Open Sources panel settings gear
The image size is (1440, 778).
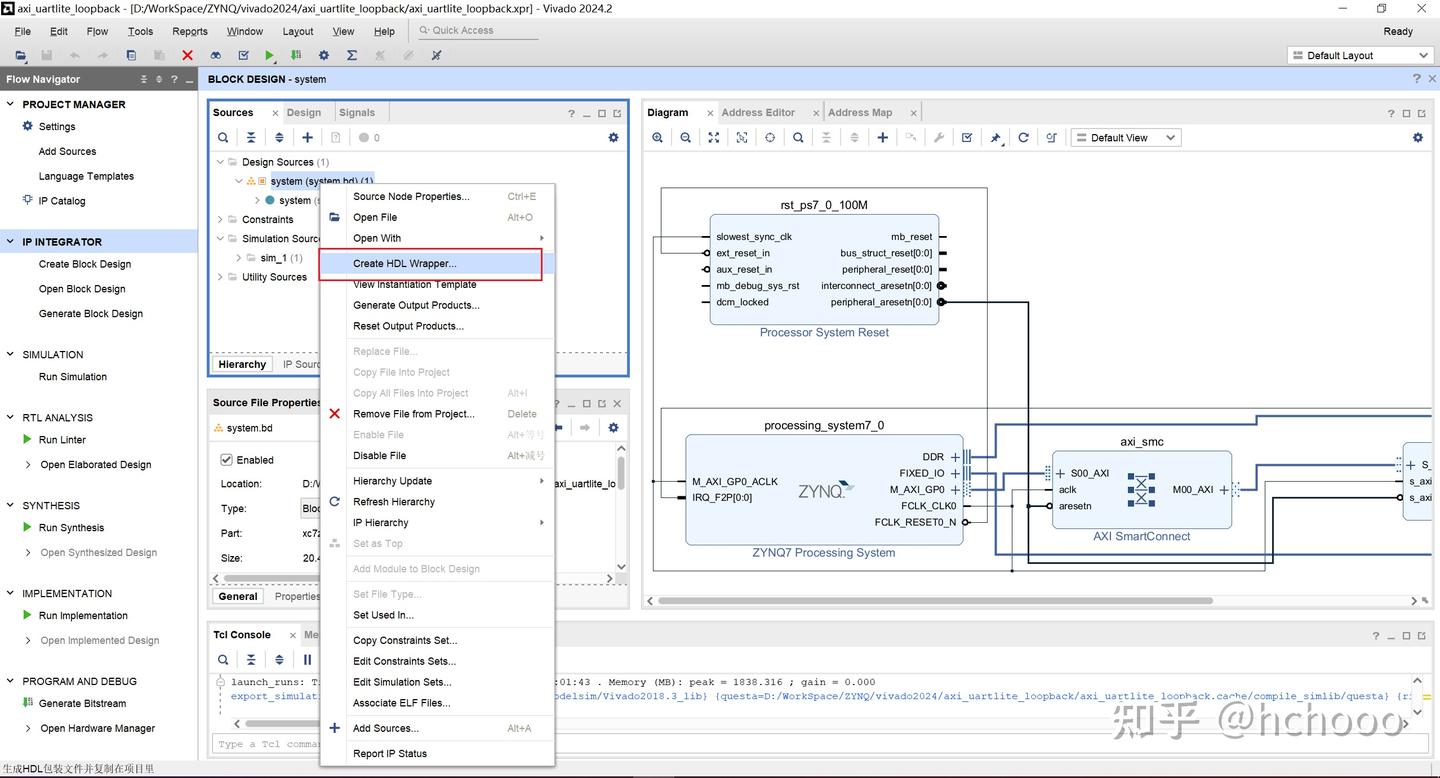tap(613, 138)
